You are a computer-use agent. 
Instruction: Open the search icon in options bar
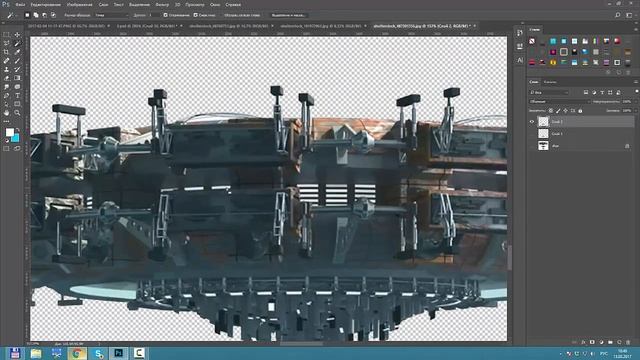pyautogui.click(x=618, y=15)
